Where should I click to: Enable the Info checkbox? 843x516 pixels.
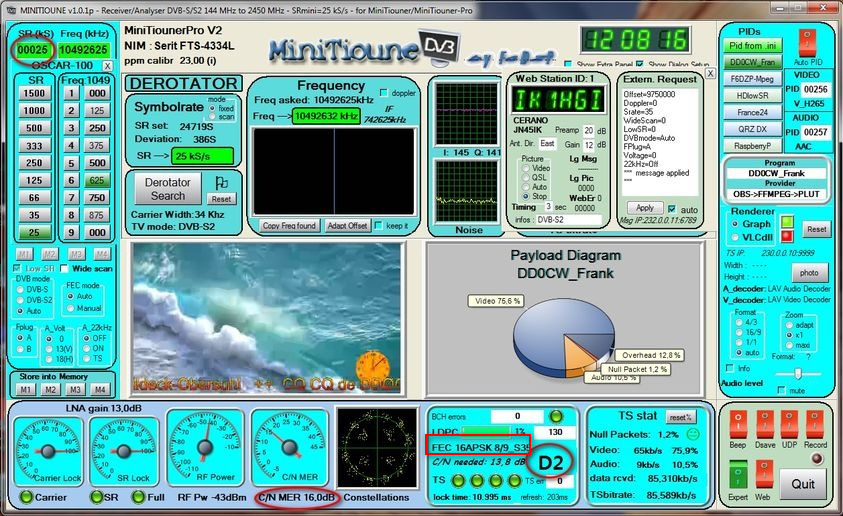(x=730, y=368)
